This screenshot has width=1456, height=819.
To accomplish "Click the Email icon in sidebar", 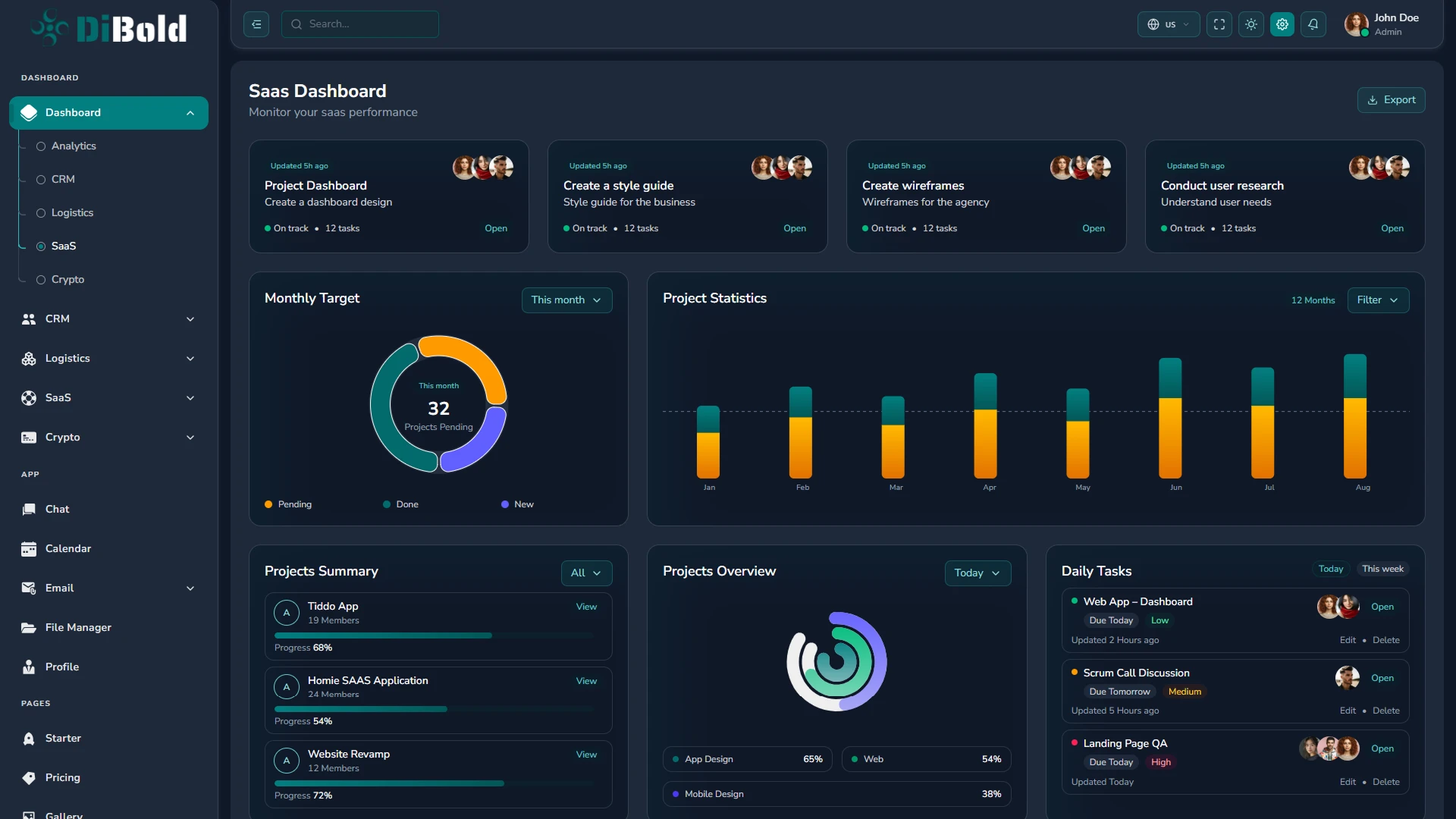I will tap(29, 588).
